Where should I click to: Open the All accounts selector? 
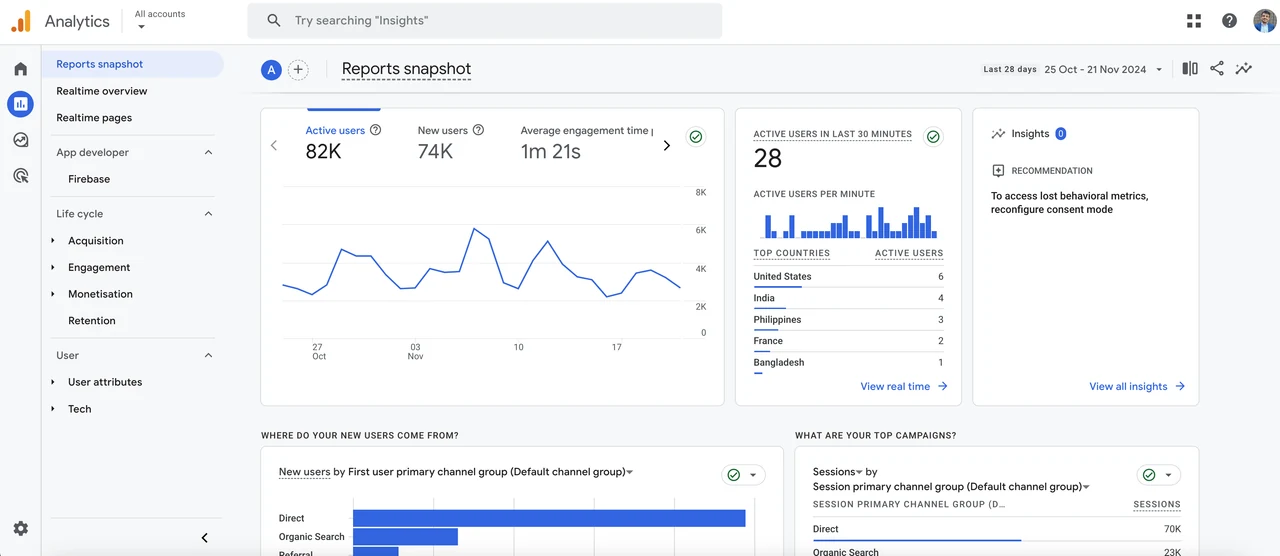click(160, 20)
